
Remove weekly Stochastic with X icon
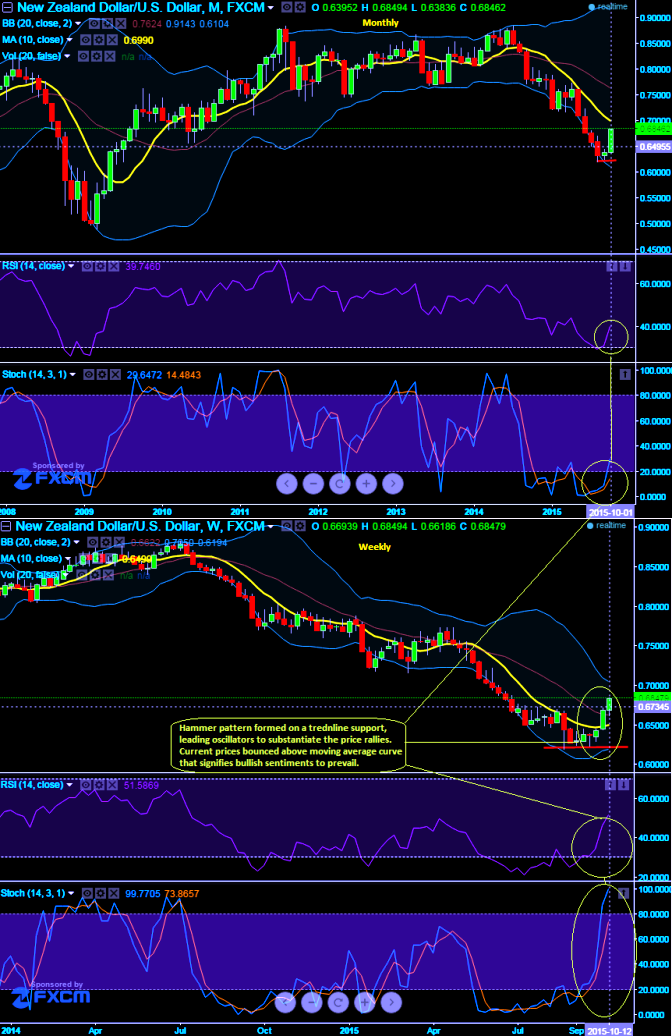pyautogui.click(x=114, y=893)
